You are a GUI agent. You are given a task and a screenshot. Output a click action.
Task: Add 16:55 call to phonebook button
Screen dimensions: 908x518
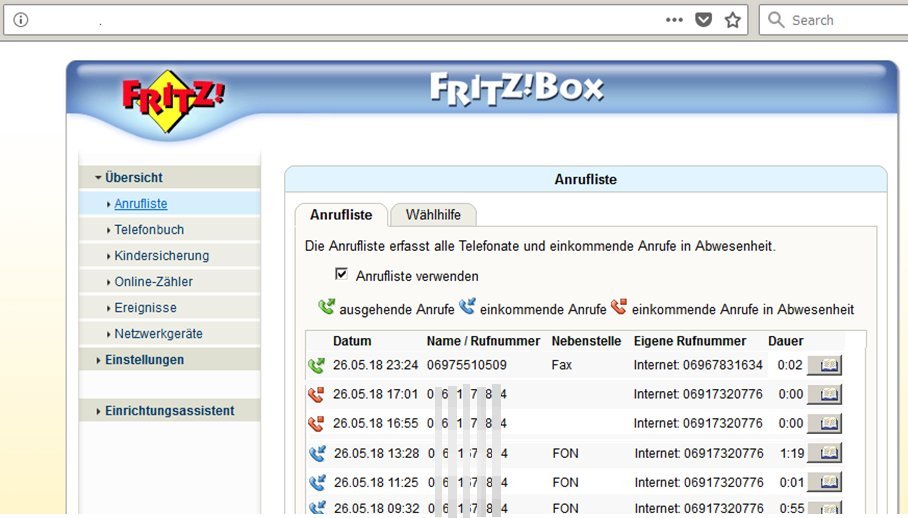click(825, 423)
